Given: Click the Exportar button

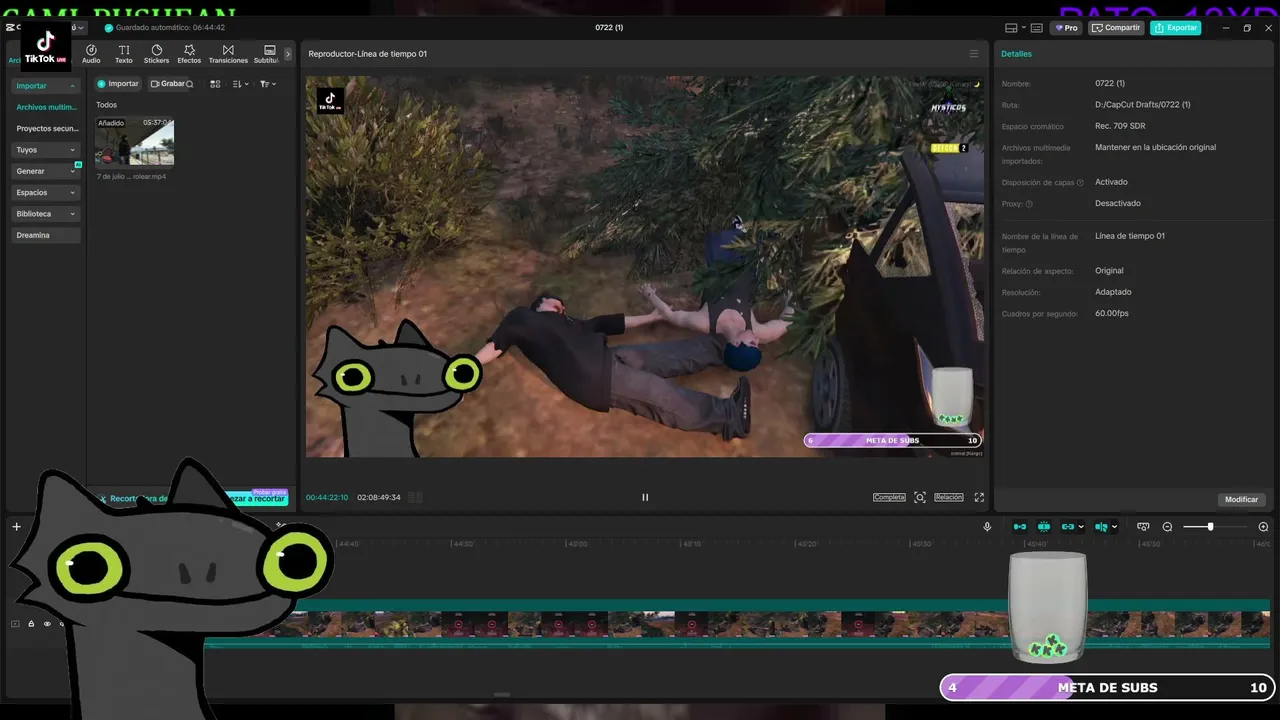Looking at the screenshot, I should [x=1175, y=28].
